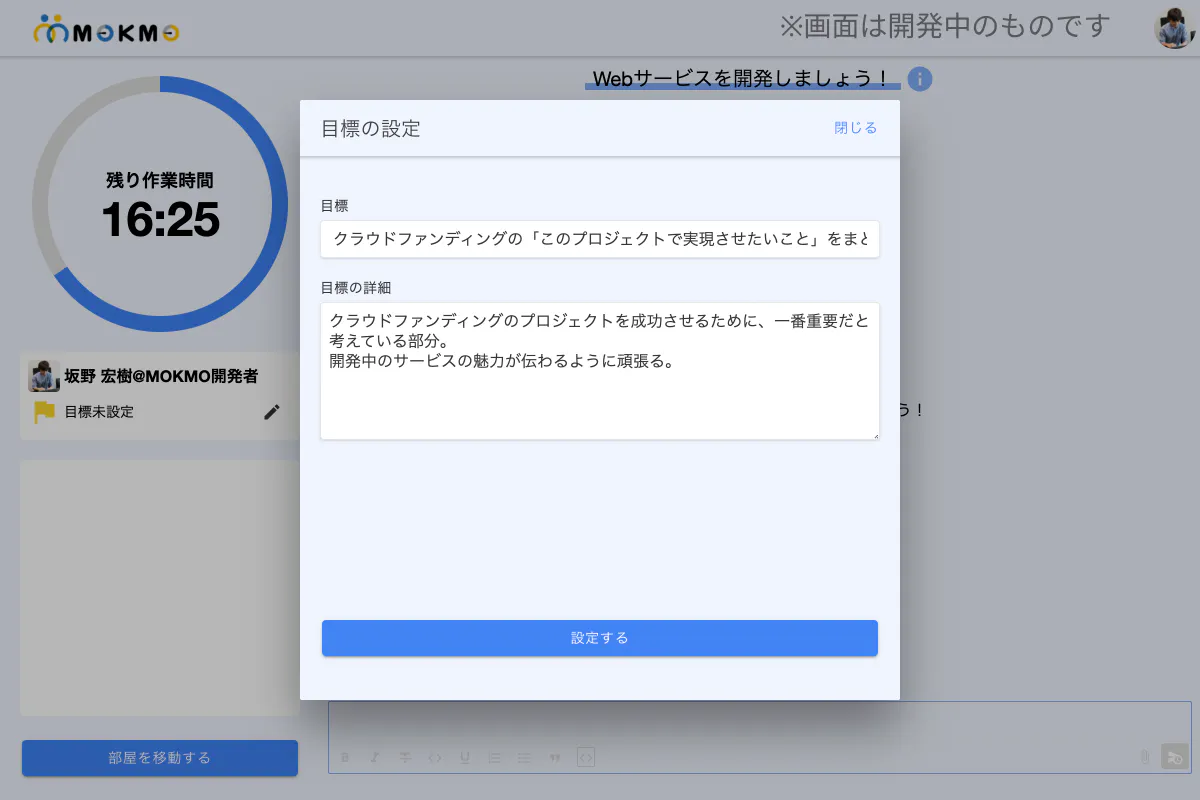Insert a blockquote in message editor
This screenshot has width=1200, height=800.
(x=555, y=757)
